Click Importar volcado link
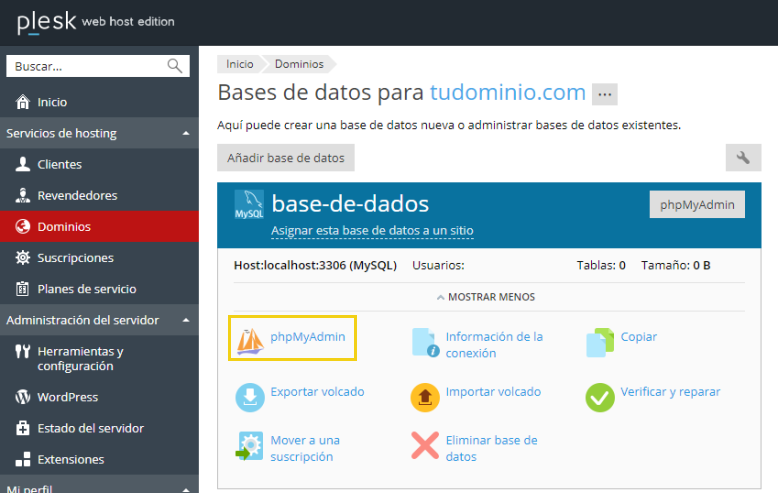 493,392
